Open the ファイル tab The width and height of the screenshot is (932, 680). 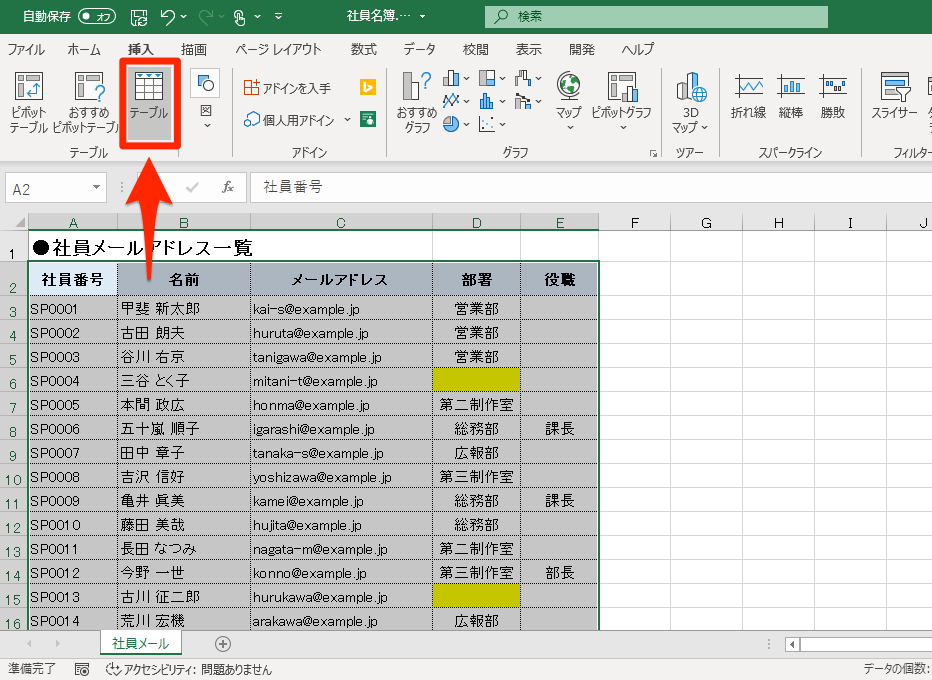[26, 49]
